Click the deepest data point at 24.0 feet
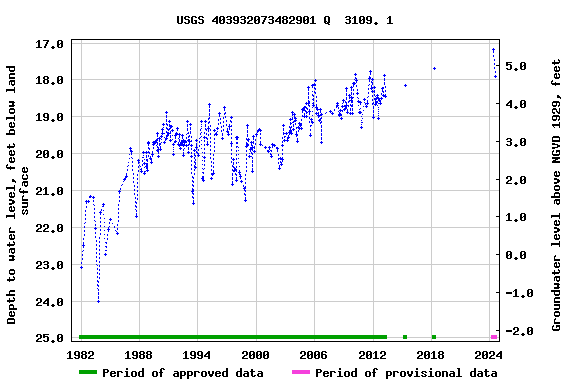Image resolution: width=576 pixels, height=384 pixels. [98, 301]
